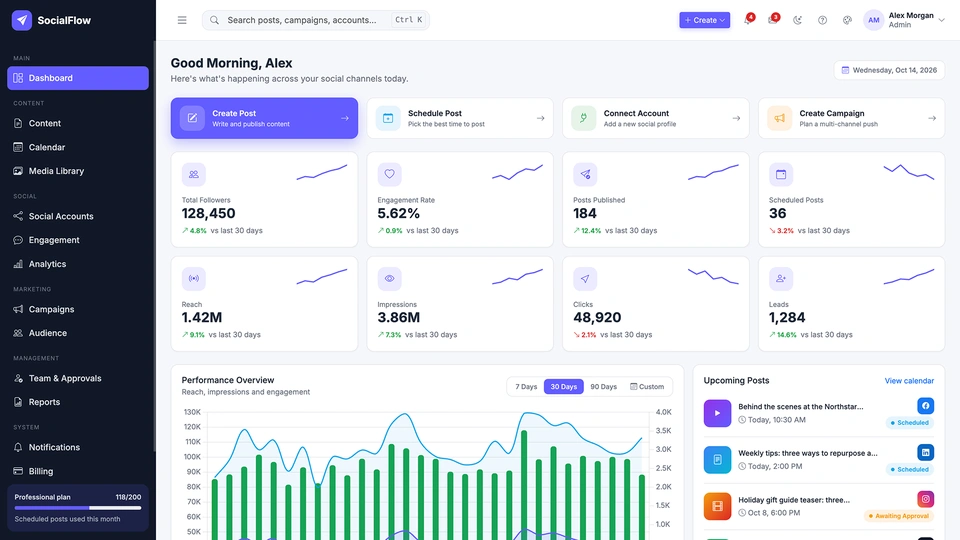Follow the View calendar link
Image resolution: width=960 pixels, height=540 pixels.
(909, 381)
